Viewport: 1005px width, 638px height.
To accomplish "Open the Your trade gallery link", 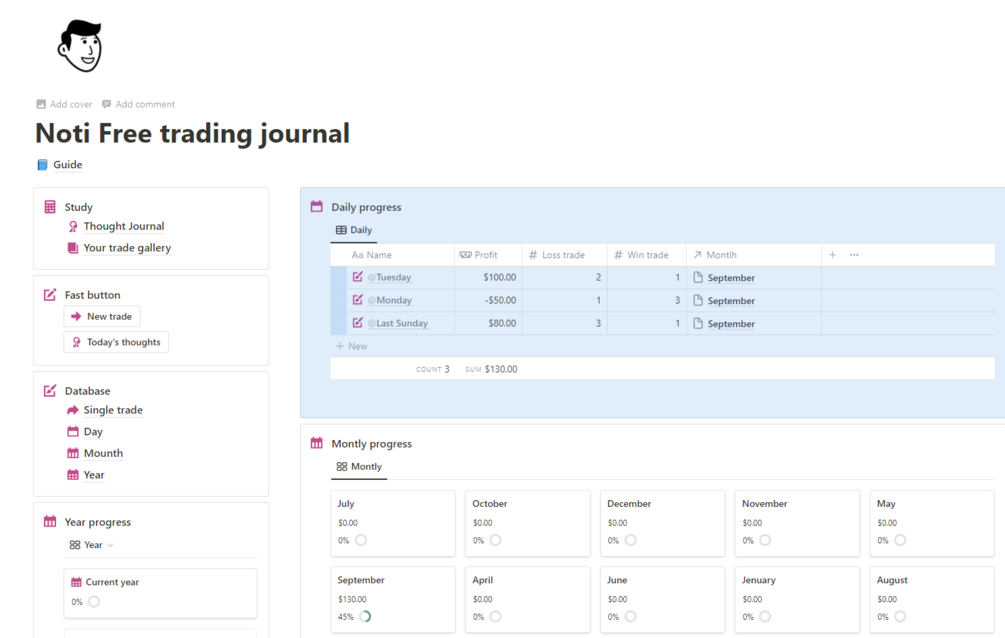I will coord(128,248).
